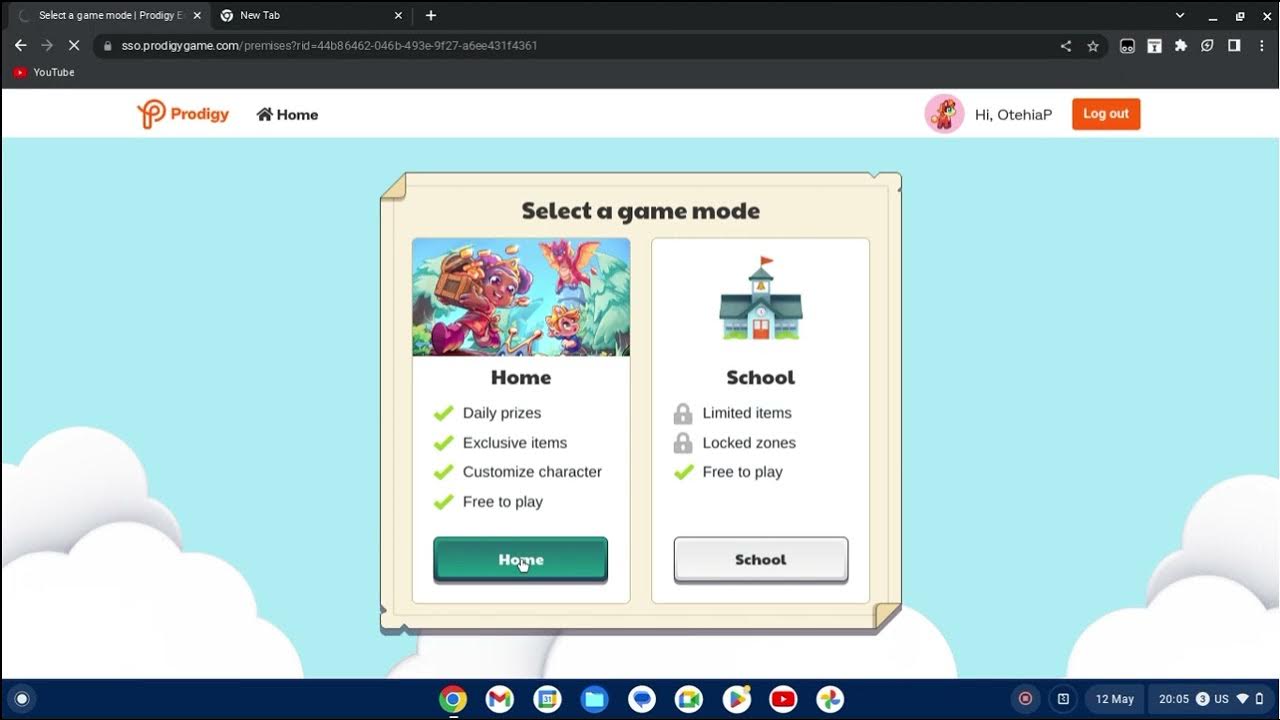Open the goggle-eyed extension icon
This screenshot has height=720, width=1280.
pyautogui.click(x=1127, y=46)
